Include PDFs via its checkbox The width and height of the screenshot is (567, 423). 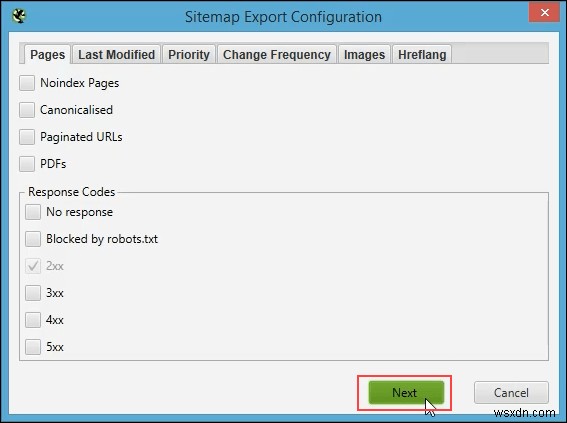[x=27, y=164]
